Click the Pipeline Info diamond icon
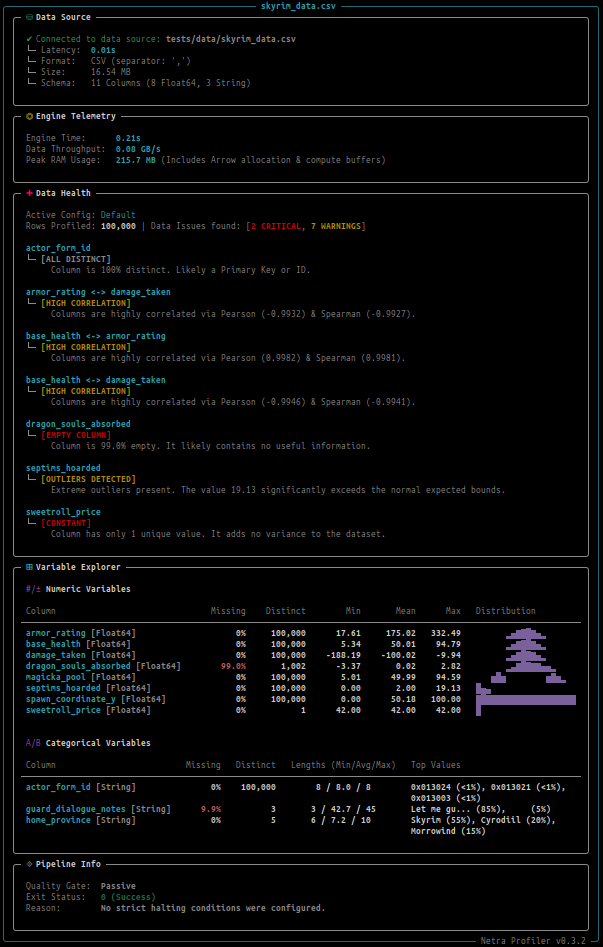The height and width of the screenshot is (947, 603). tap(30, 864)
